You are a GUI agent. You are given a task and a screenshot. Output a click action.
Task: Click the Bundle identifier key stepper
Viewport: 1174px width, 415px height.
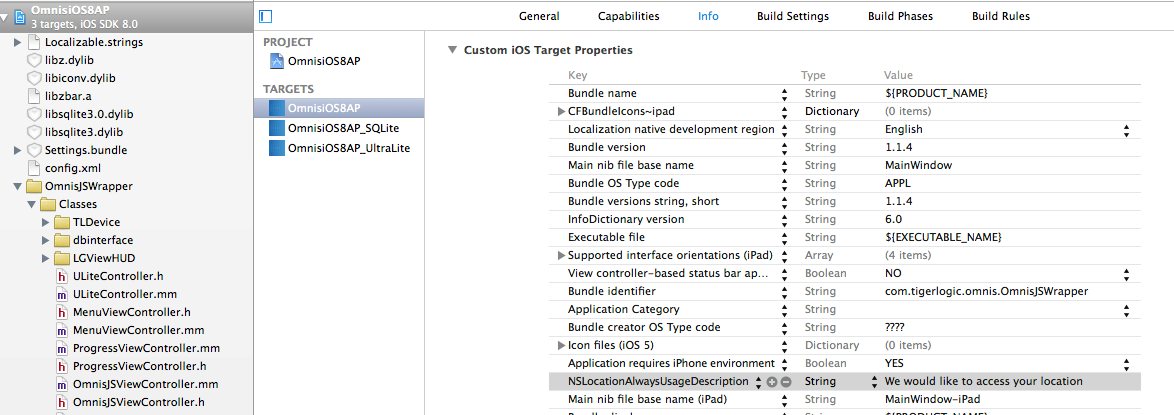coord(785,291)
